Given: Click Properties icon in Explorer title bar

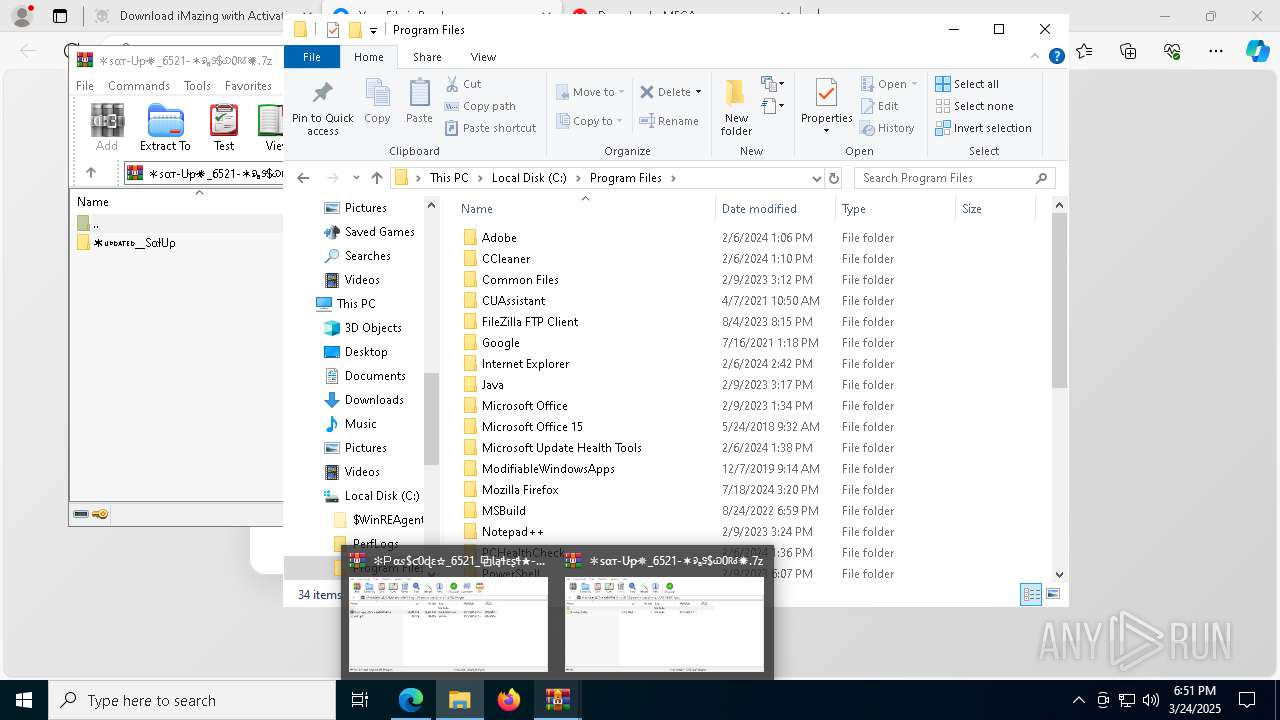Looking at the screenshot, I should click(x=333, y=30).
